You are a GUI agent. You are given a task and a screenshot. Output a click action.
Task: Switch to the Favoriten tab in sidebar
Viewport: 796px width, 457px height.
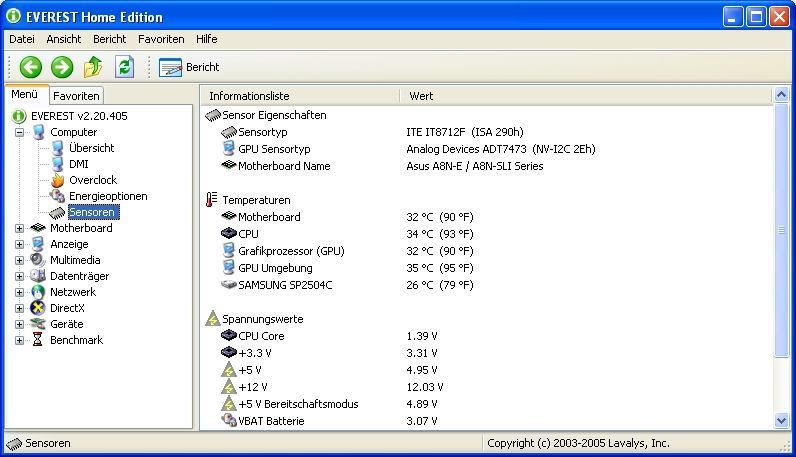76,96
